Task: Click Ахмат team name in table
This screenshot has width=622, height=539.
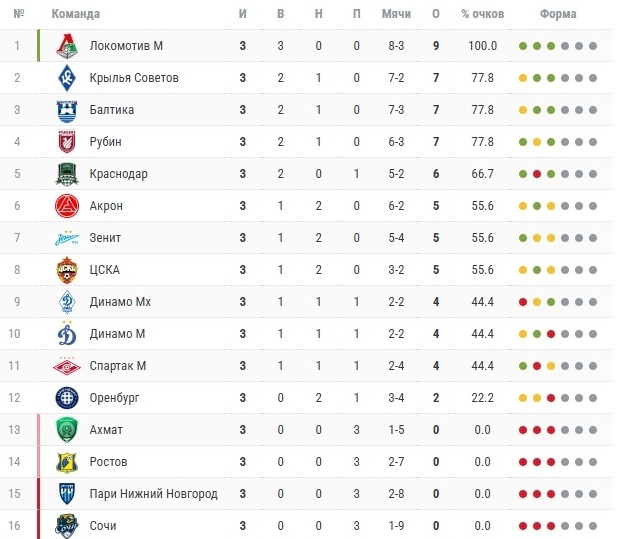Action: click(x=106, y=430)
